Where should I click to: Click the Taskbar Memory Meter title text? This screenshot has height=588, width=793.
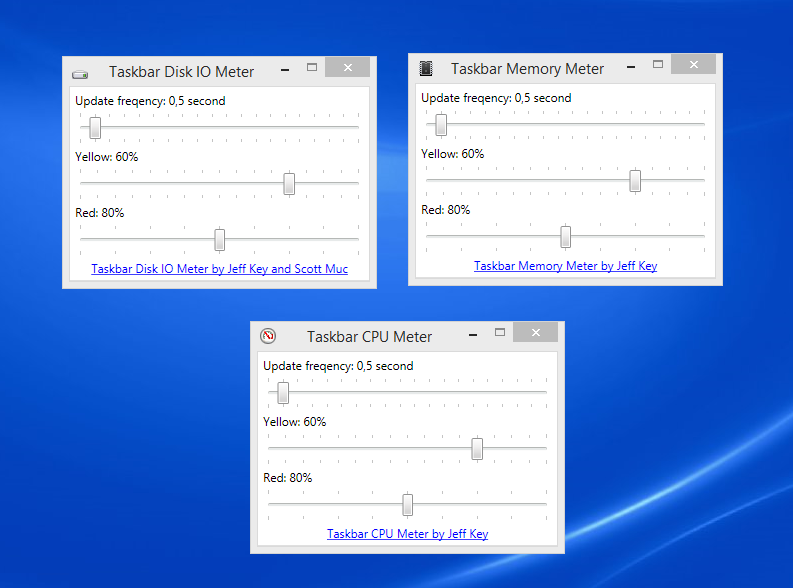coord(527,69)
